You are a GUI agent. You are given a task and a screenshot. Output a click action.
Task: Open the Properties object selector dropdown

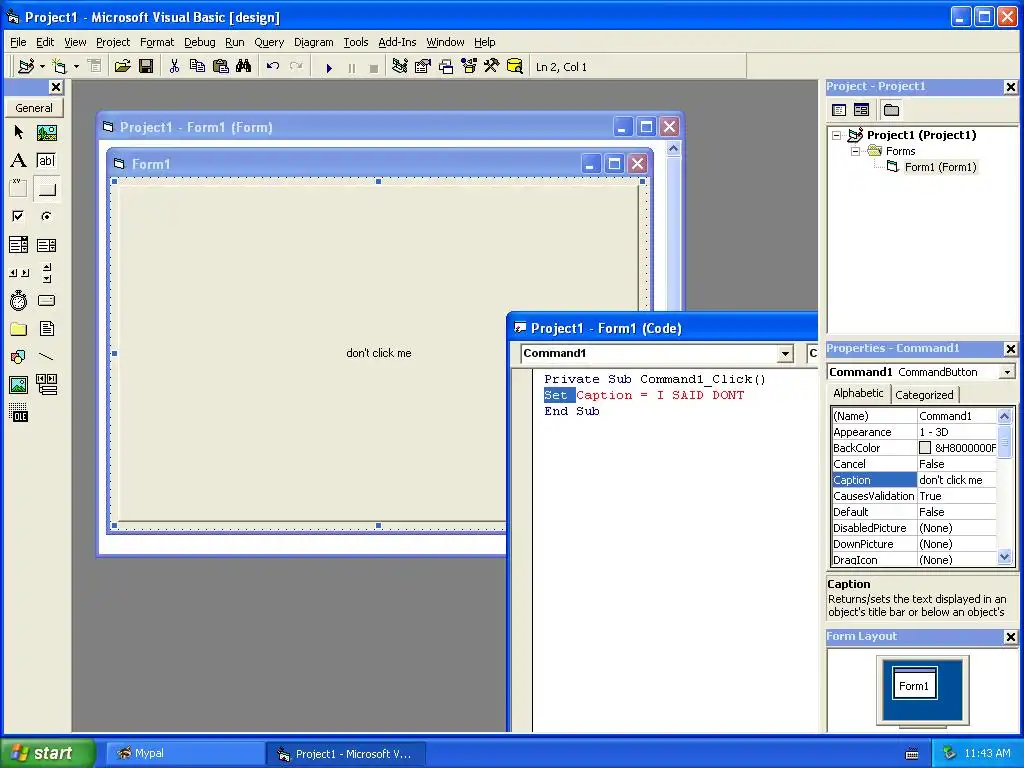click(1007, 372)
